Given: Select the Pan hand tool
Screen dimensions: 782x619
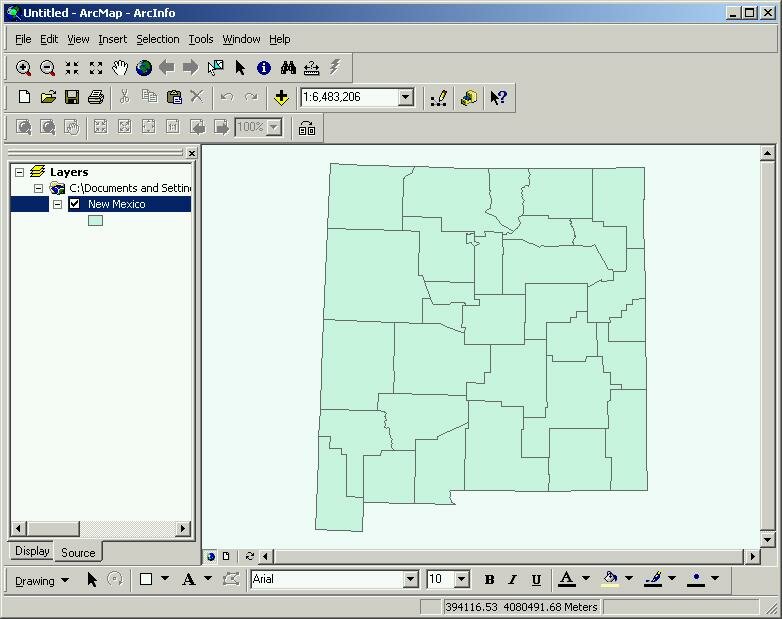Looking at the screenshot, I should tap(120, 68).
